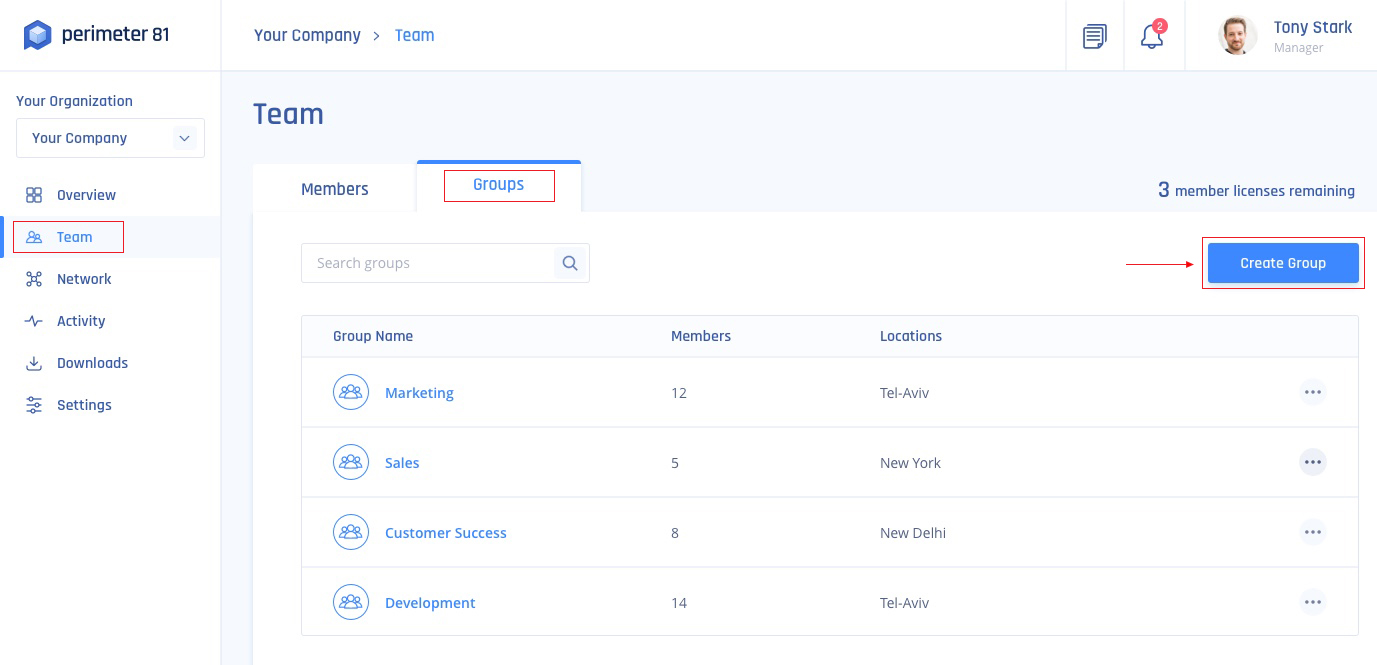
Task: Open the notes icon in the header
Action: [1095, 37]
